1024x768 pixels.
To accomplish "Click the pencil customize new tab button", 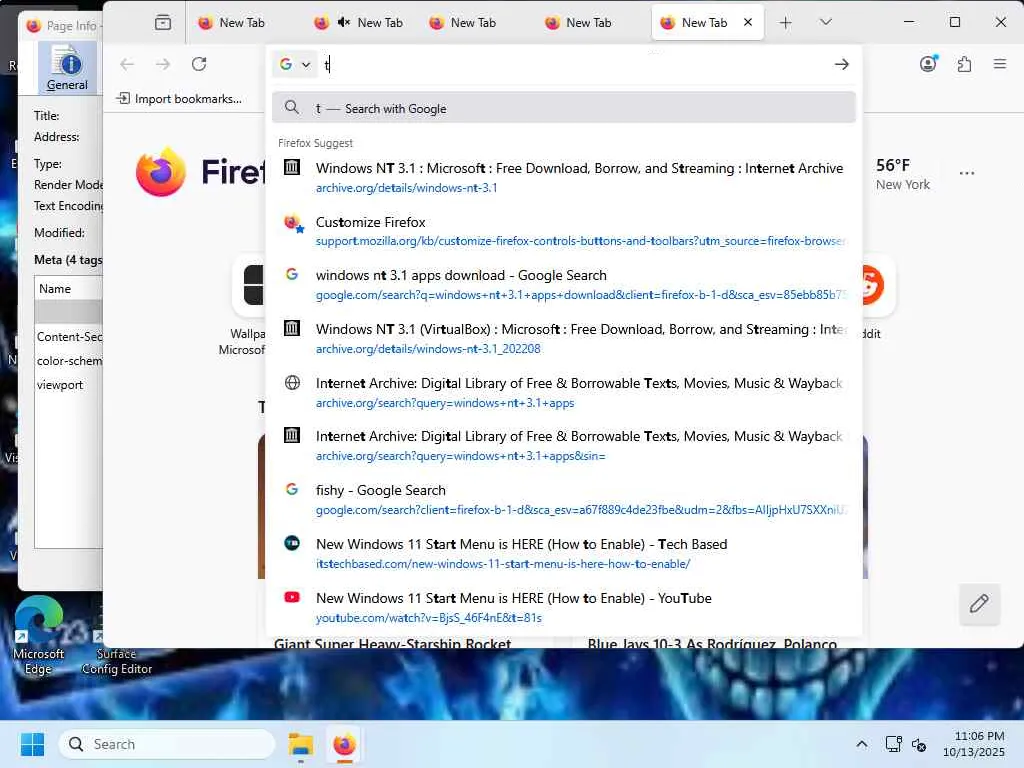I will click(x=979, y=603).
